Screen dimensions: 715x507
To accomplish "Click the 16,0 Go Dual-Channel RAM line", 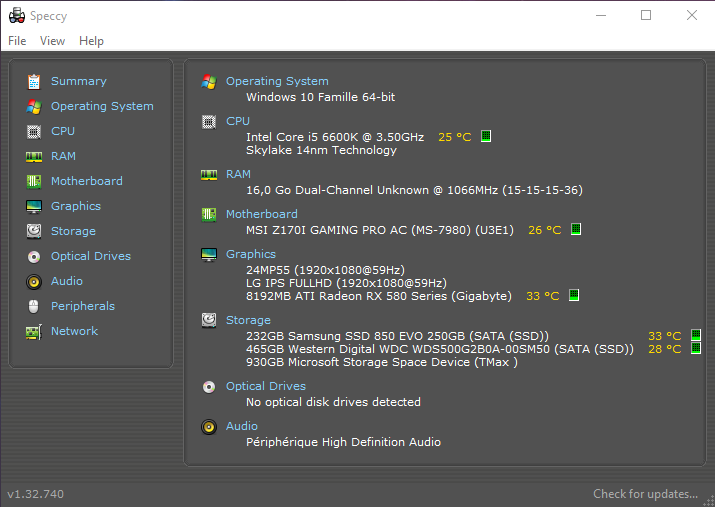I will [414, 190].
